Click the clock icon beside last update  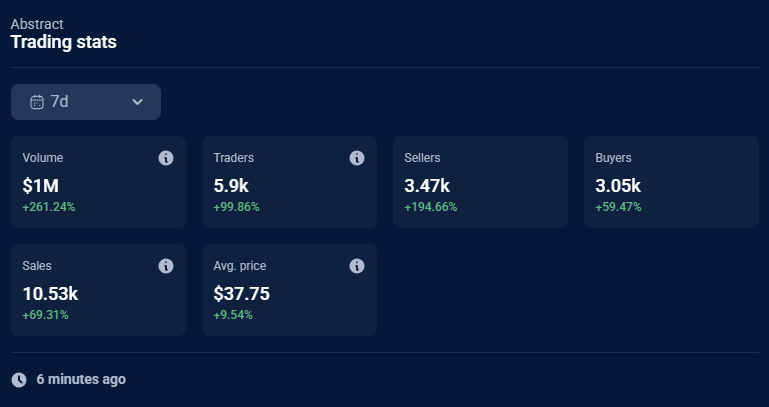(19, 380)
